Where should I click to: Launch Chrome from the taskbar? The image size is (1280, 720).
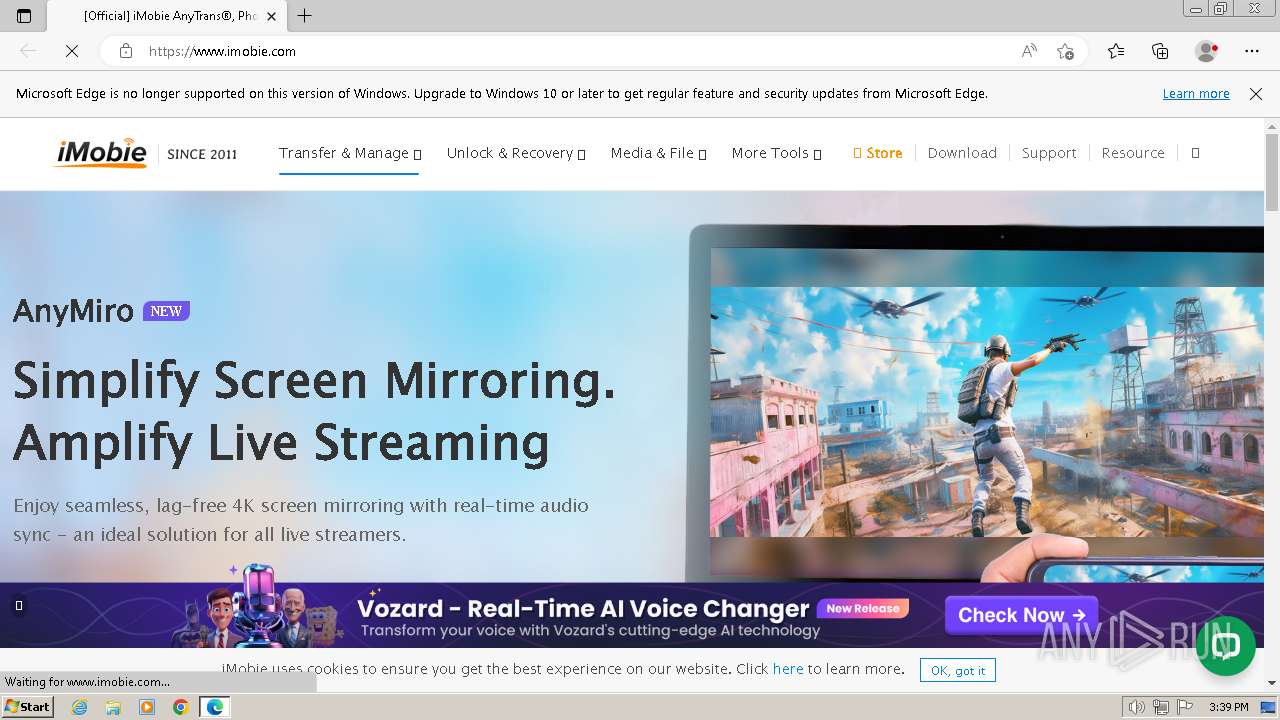pos(180,707)
